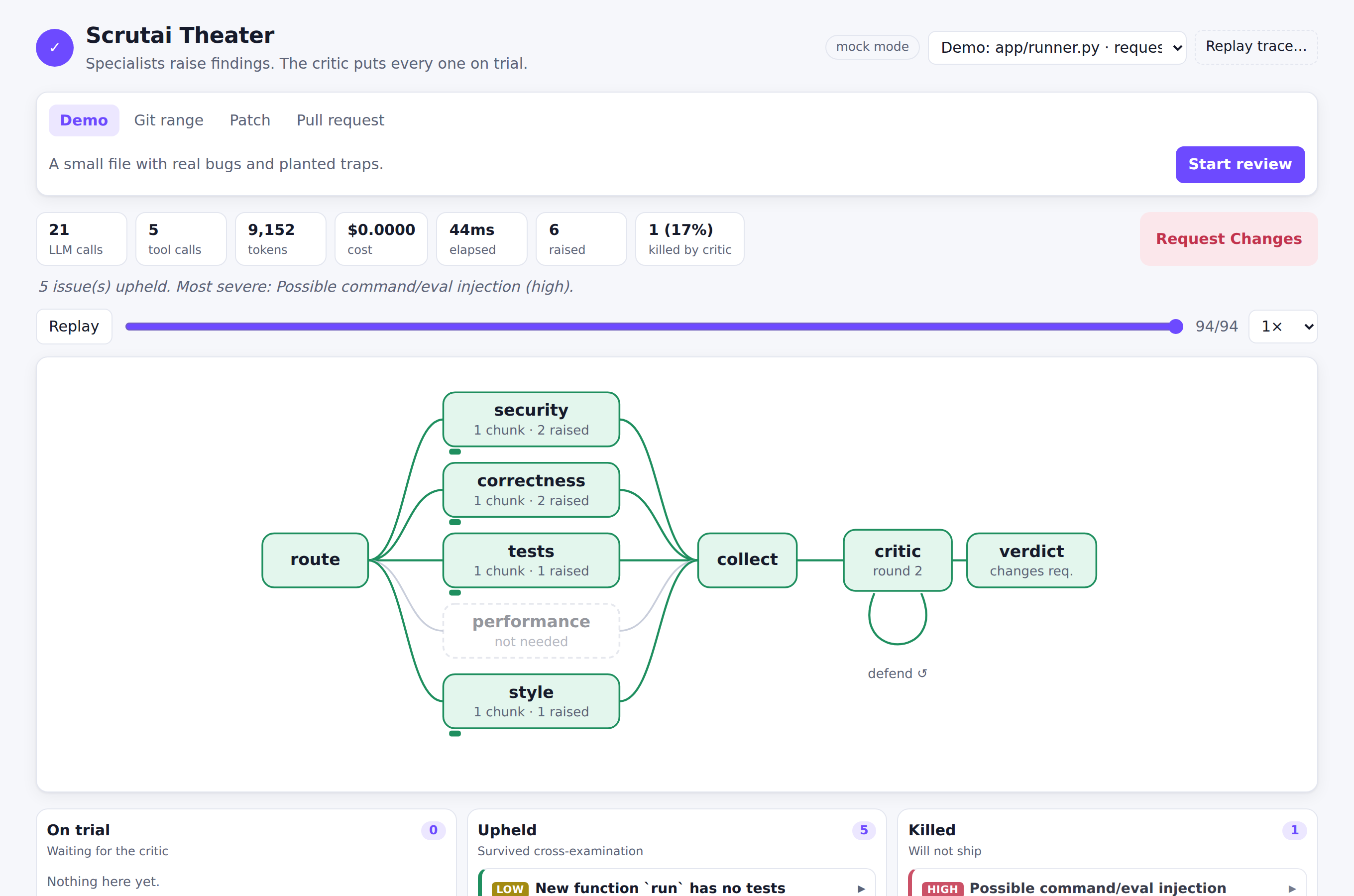
Task: Select the security specialist node
Action: tap(531, 420)
